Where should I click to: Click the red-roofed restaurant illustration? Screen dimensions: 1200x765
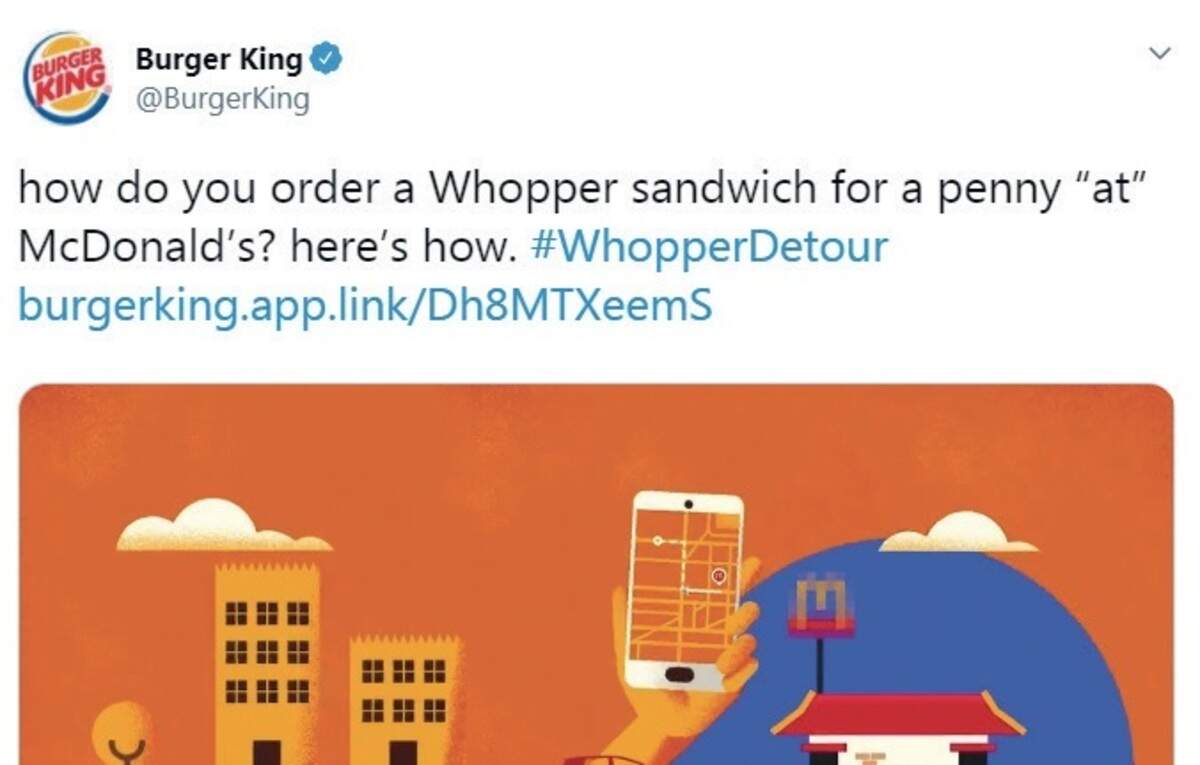tap(898, 727)
